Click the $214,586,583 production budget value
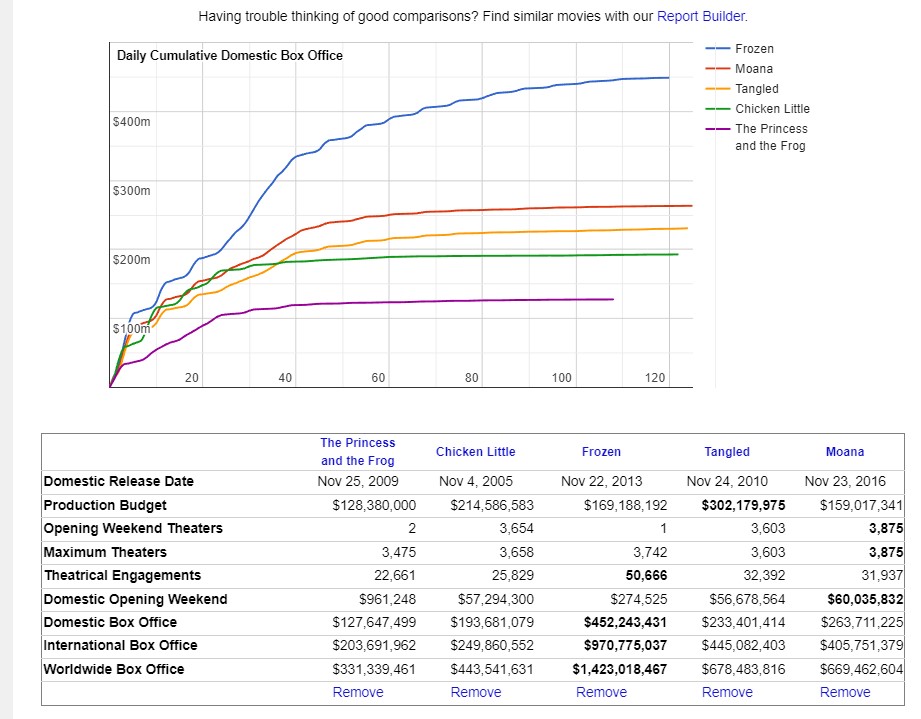The height and width of the screenshot is (719, 921). [x=492, y=505]
